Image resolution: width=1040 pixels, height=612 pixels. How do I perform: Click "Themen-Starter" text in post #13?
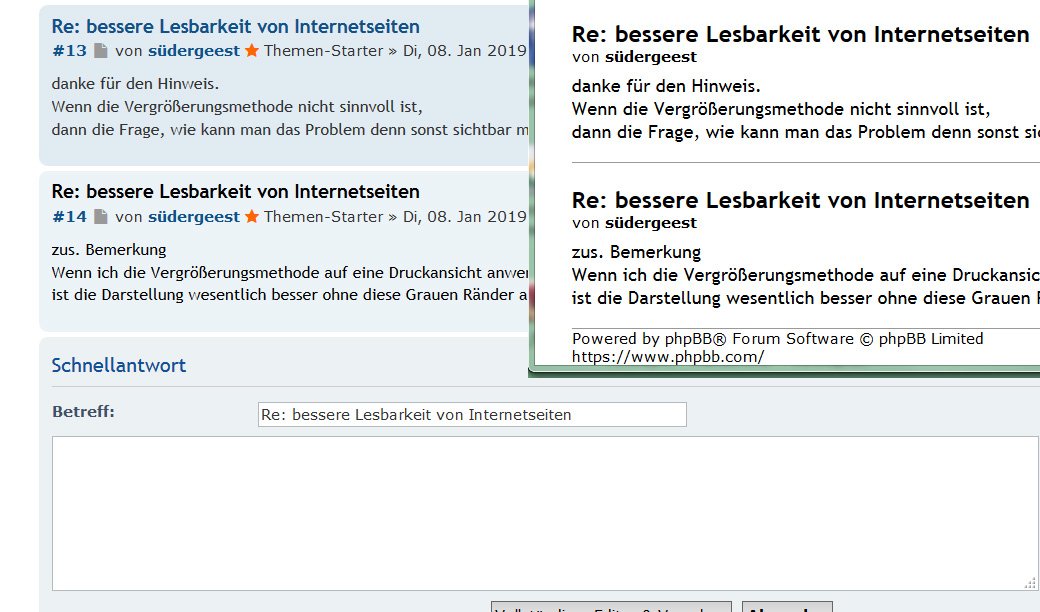click(324, 50)
